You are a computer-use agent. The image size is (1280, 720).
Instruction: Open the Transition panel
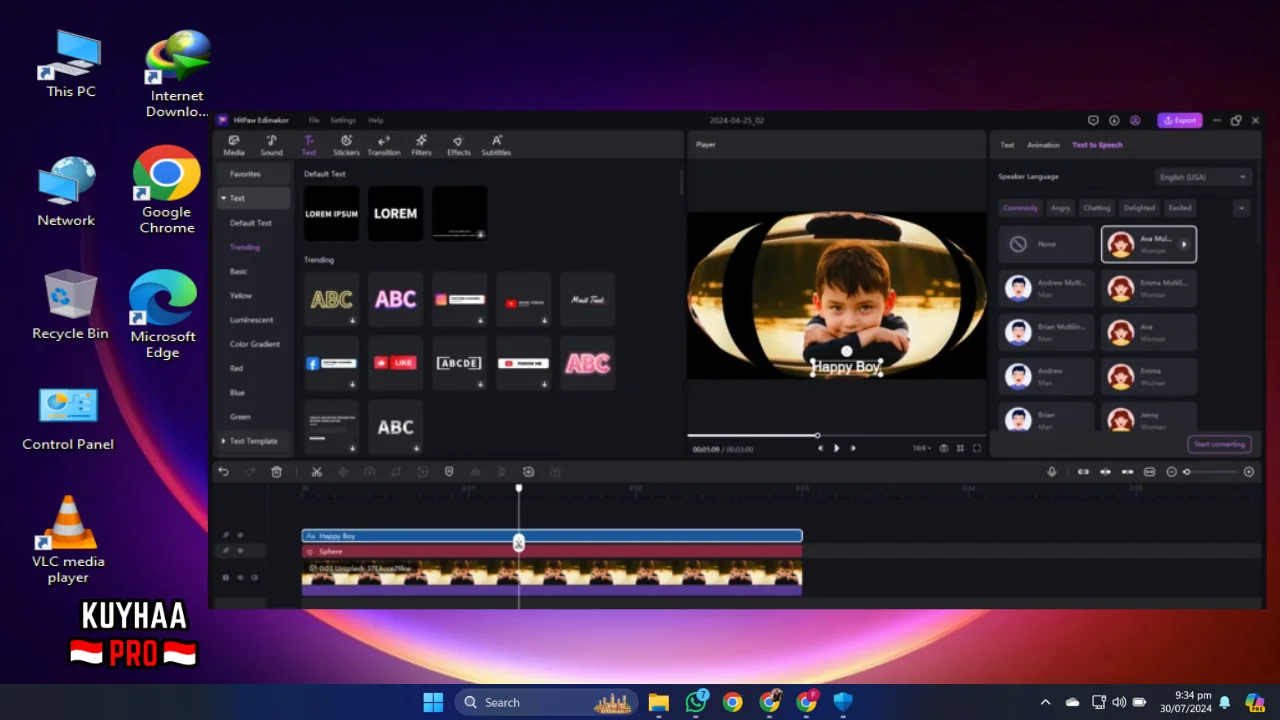coord(384,145)
